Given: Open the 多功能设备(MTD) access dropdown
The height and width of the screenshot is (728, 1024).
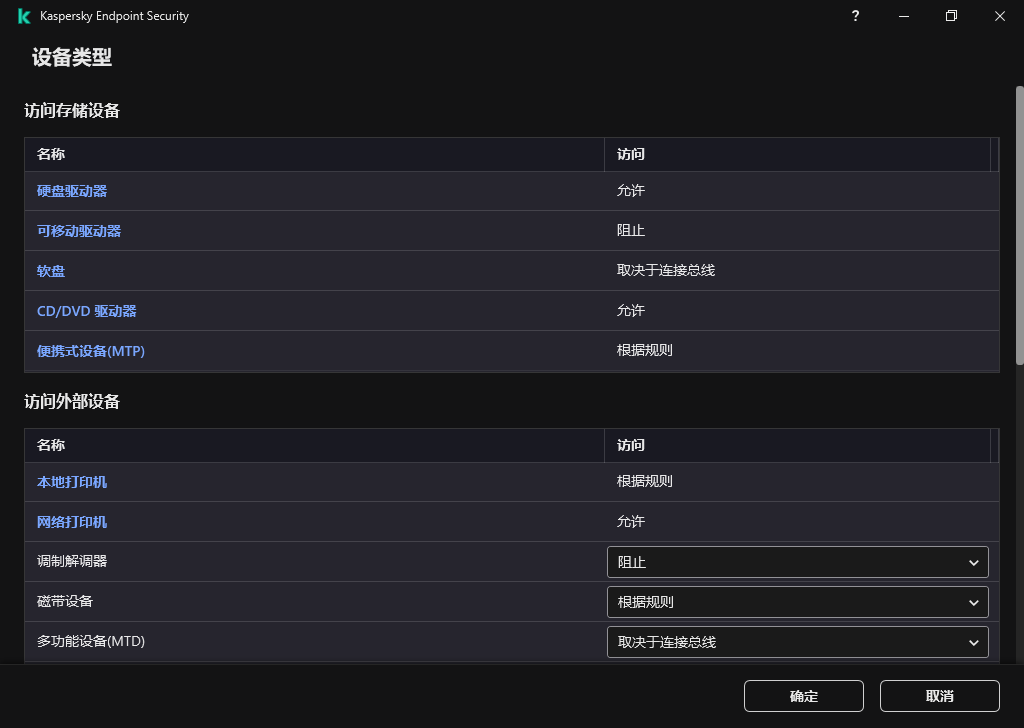Looking at the screenshot, I should [x=797, y=642].
